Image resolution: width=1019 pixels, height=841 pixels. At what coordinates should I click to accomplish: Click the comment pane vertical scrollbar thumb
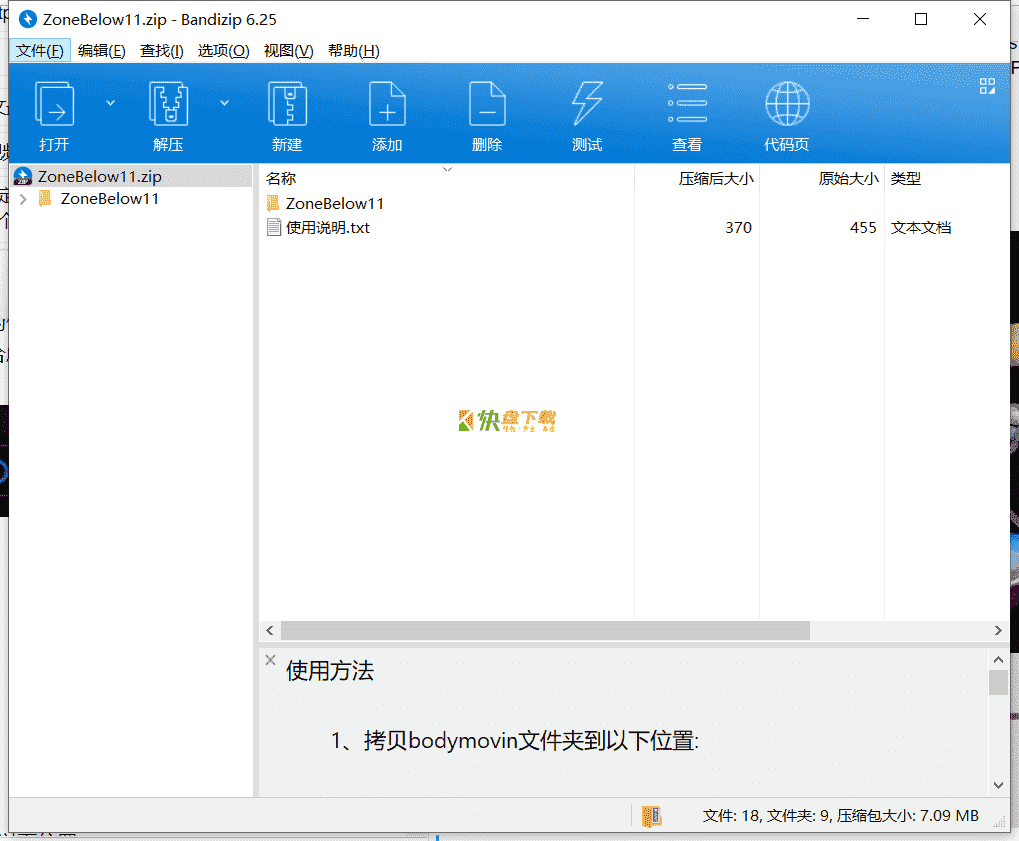click(x=999, y=682)
